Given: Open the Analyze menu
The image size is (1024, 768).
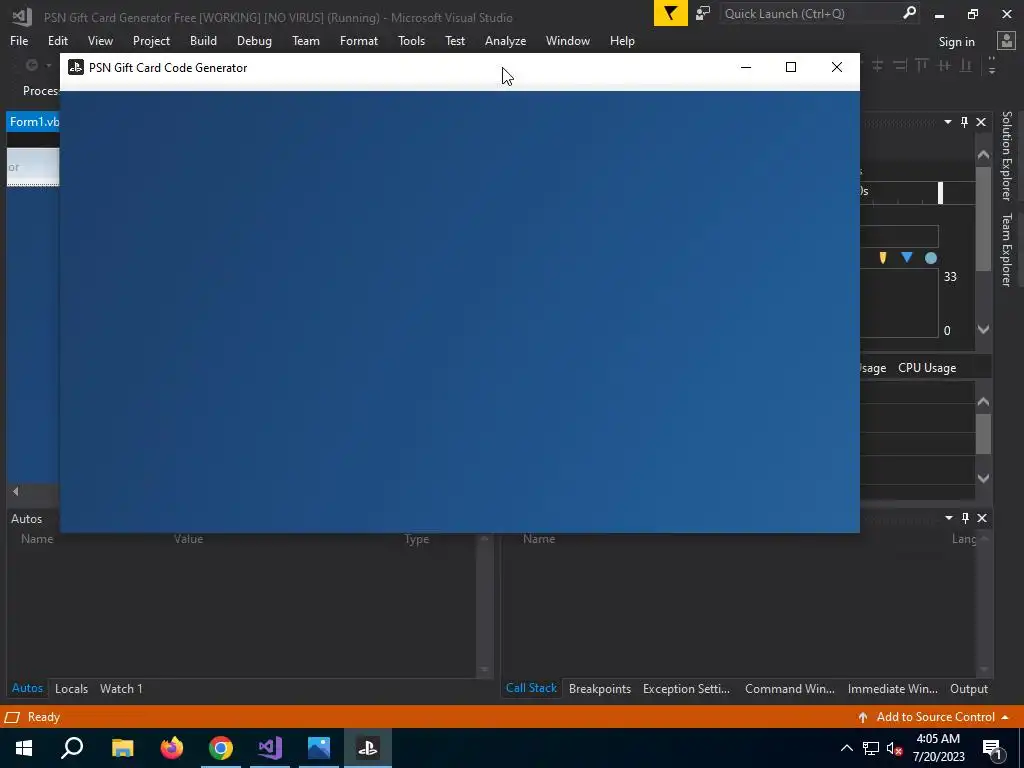Looking at the screenshot, I should pyautogui.click(x=505, y=40).
